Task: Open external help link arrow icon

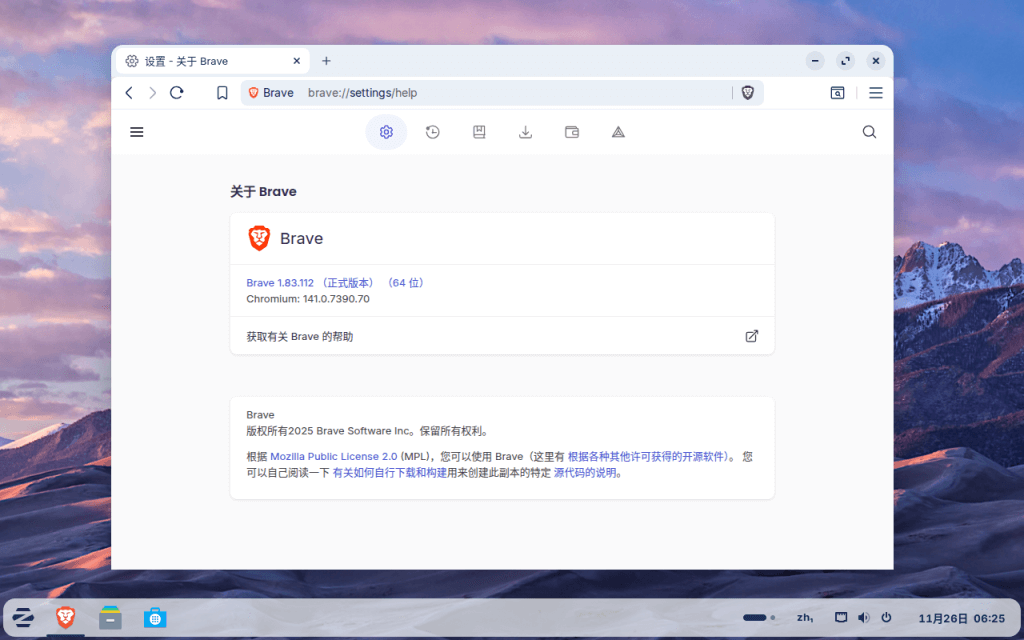Action: pos(752,336)
